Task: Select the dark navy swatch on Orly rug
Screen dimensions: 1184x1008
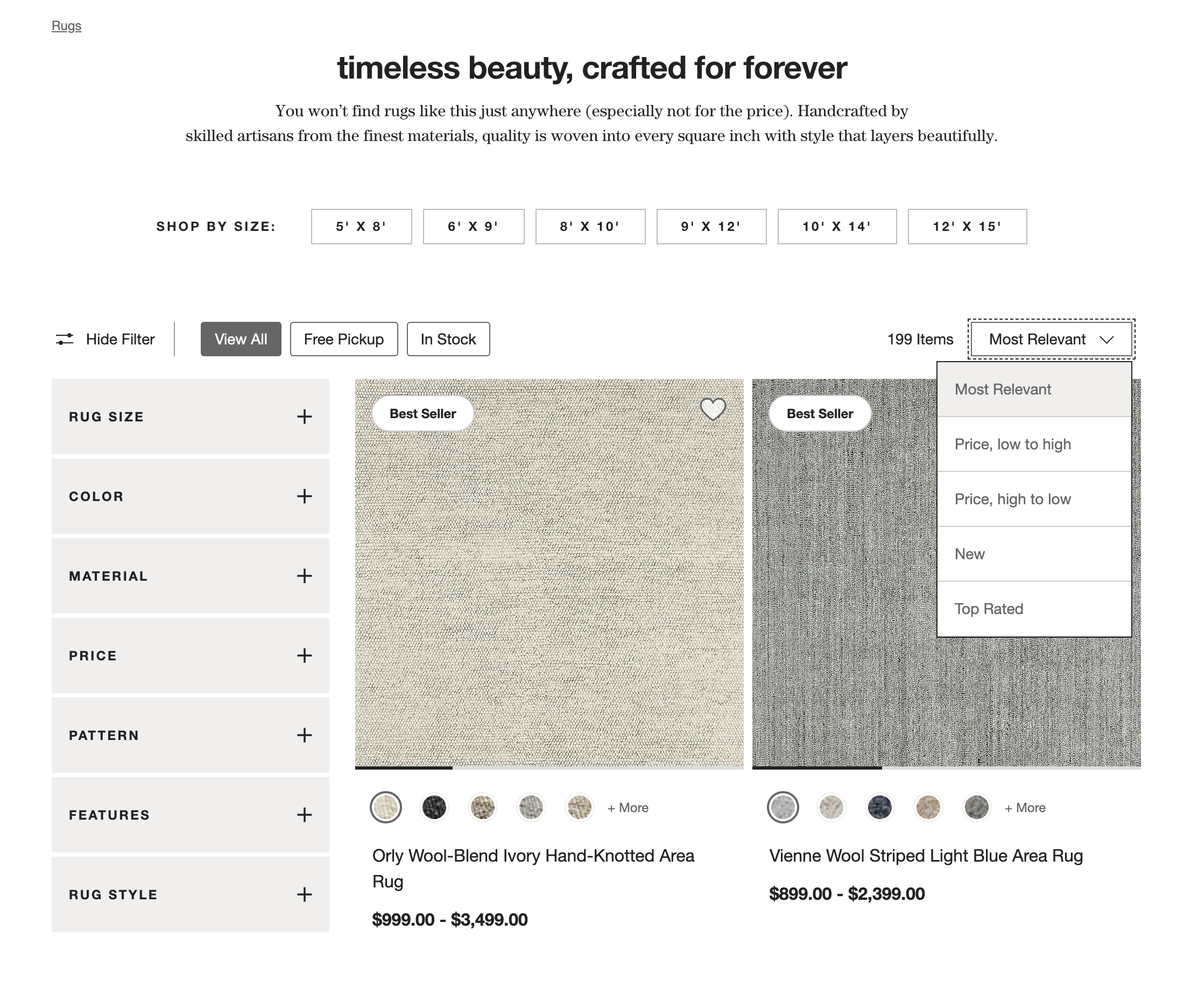Action: (434, 807)
